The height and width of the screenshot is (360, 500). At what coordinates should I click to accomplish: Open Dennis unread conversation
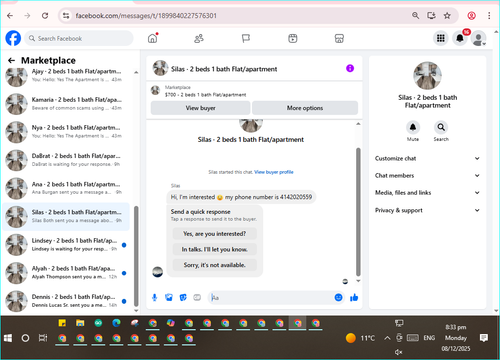click(x=66, y=301)
